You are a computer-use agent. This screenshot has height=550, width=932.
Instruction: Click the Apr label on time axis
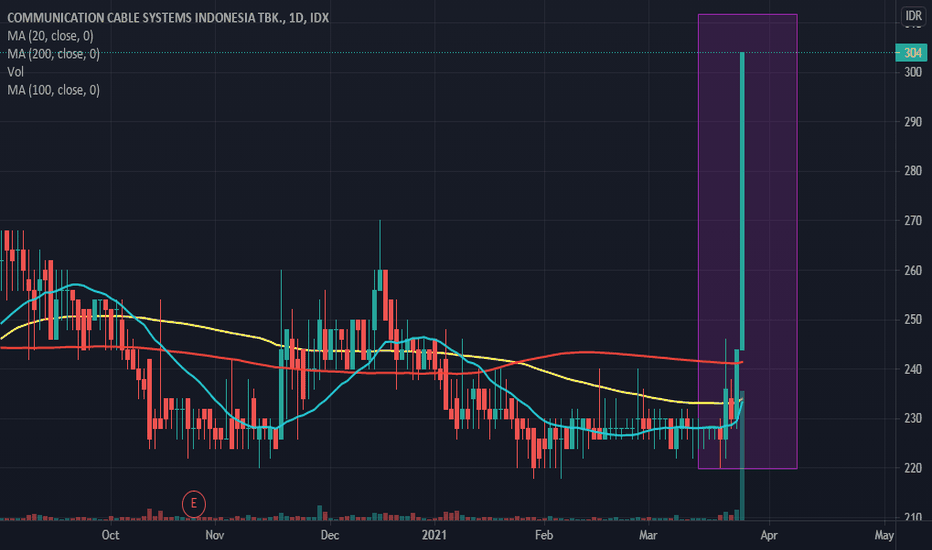pos(769,535)
